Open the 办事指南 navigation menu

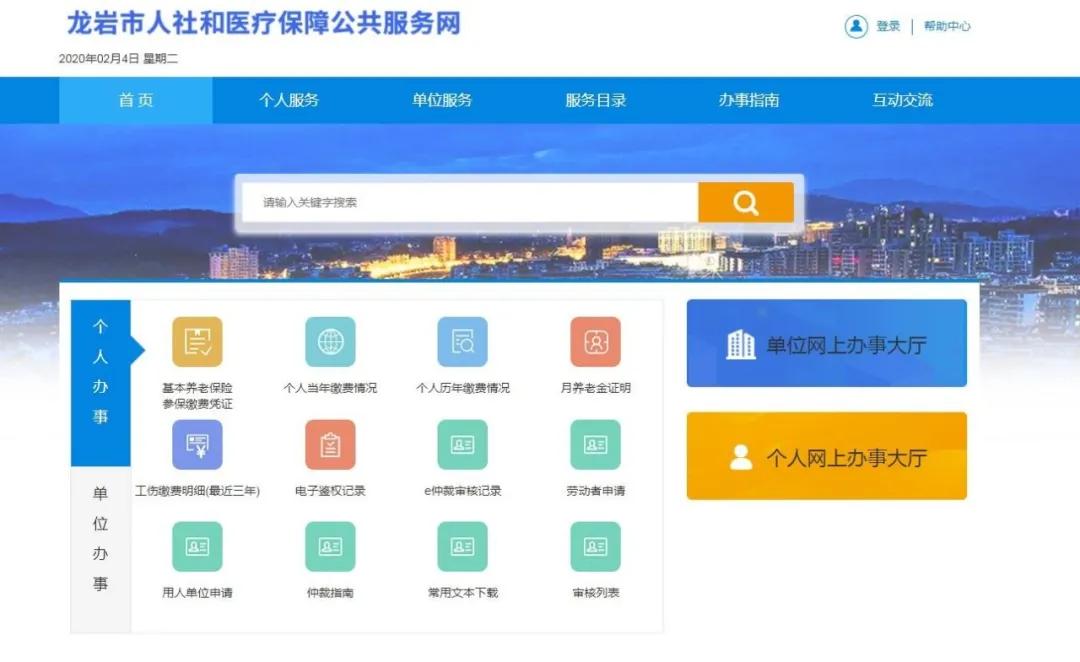[x=748, y=100]
